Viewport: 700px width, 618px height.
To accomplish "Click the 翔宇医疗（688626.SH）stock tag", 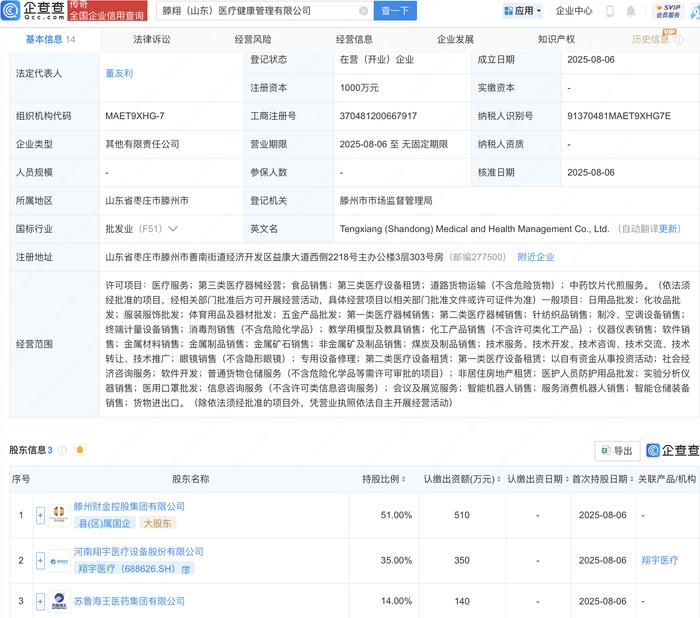I will pyautogui.click(x=135, y=569).
